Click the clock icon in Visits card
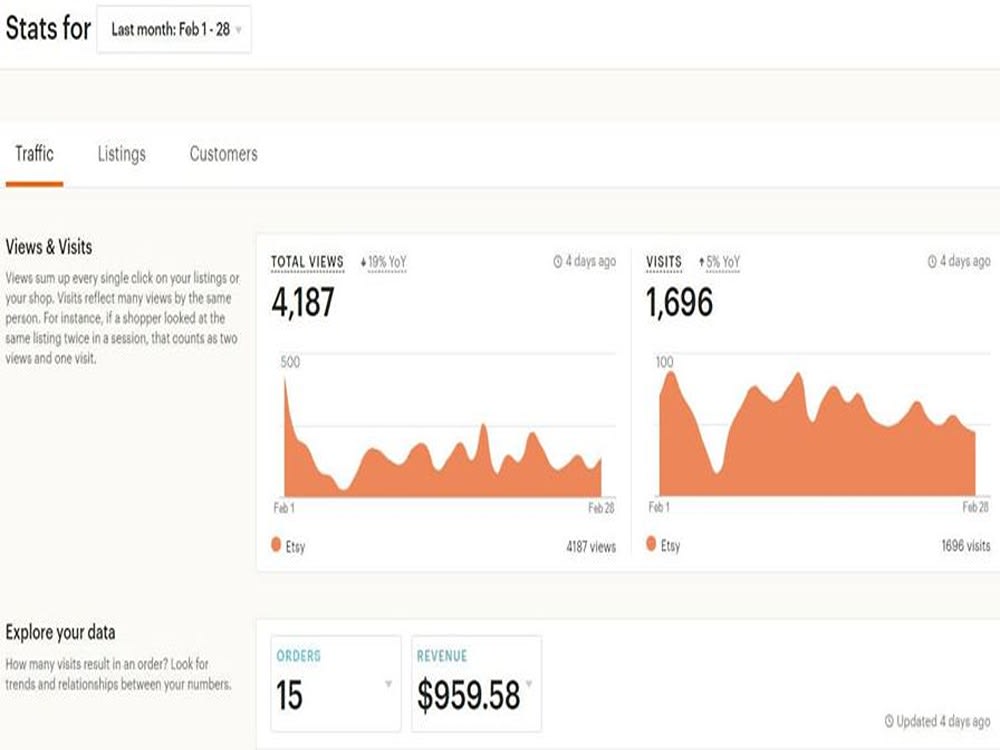1000x750 pixels. click(x=932, y=261)
